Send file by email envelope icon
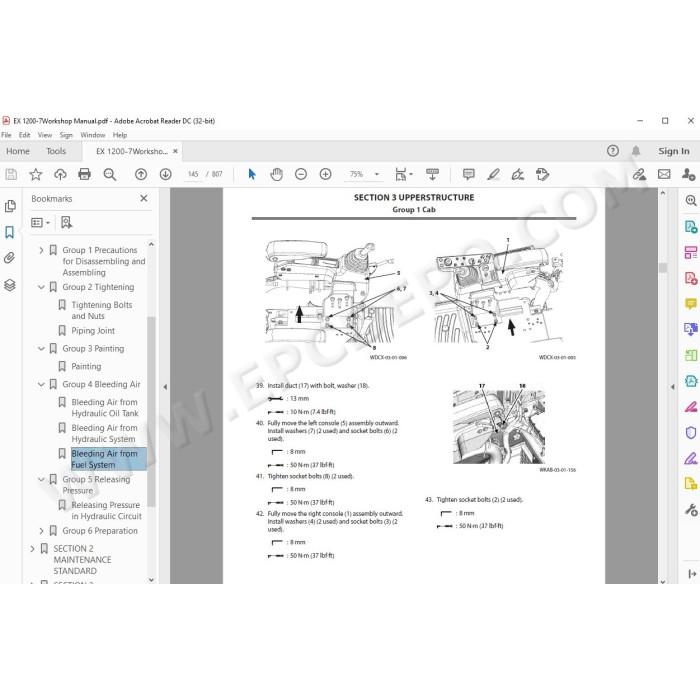The height and width of the screenshot is (700, 700). point(664,174)
